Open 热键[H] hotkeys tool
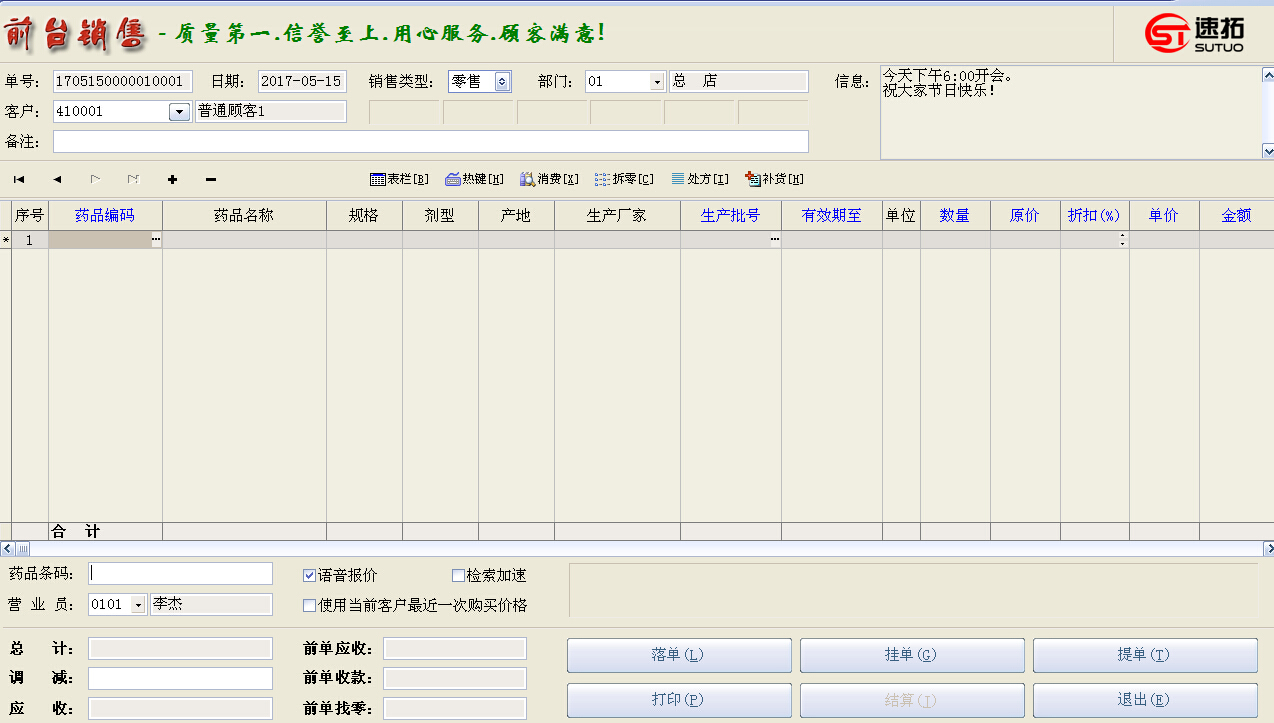 (x=474, y=179)
